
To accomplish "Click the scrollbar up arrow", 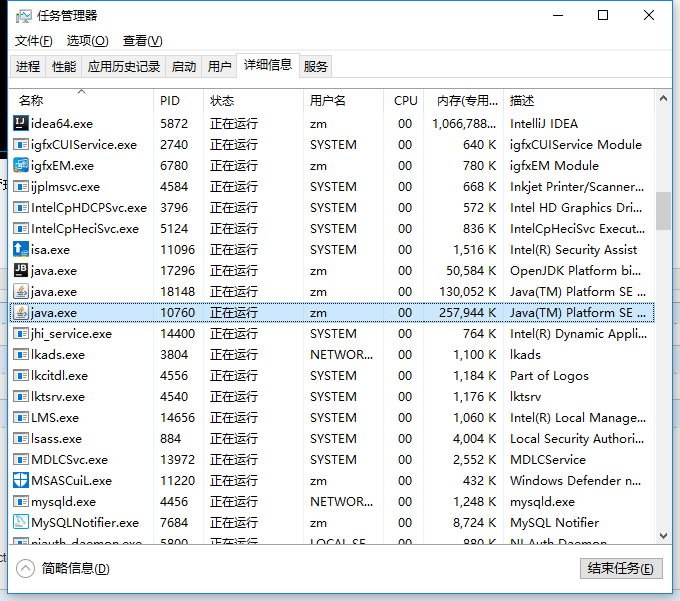I will (x=663, y=98).
